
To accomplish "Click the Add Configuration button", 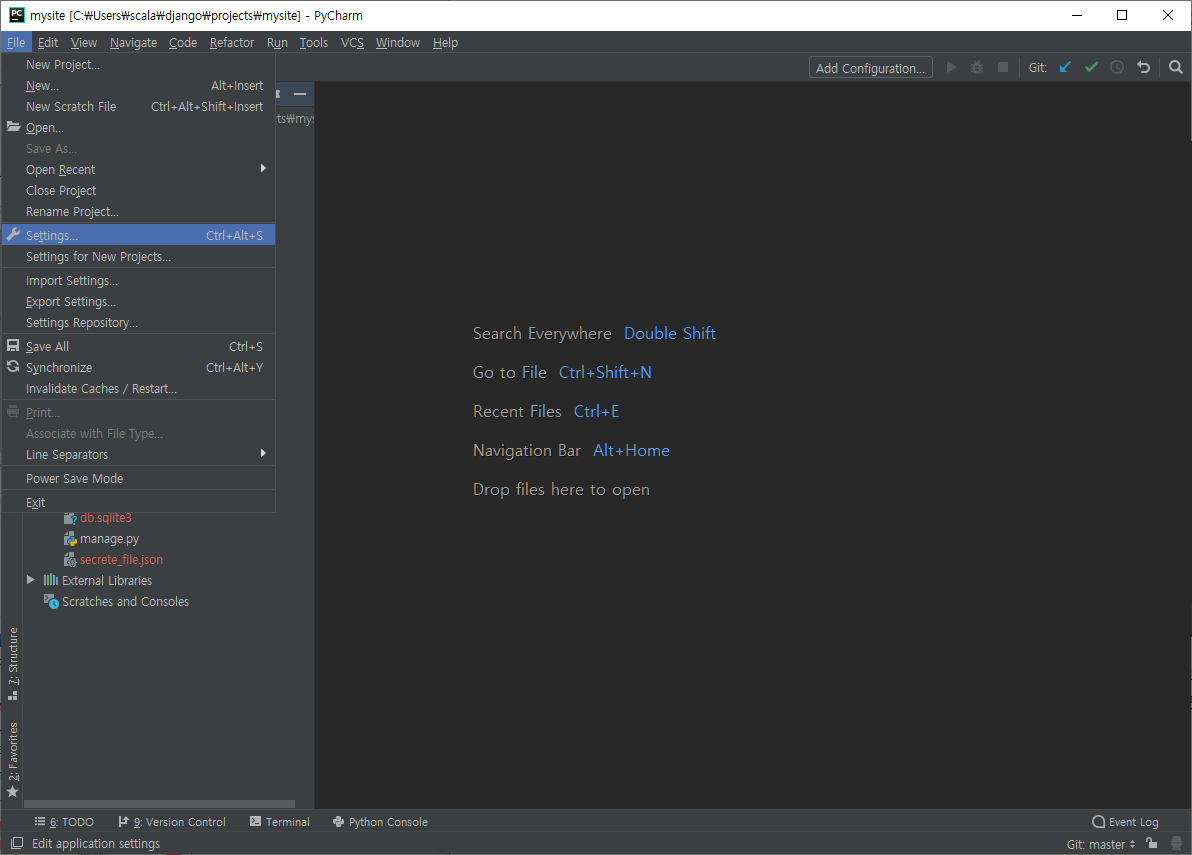I will [x=870, y=68].
